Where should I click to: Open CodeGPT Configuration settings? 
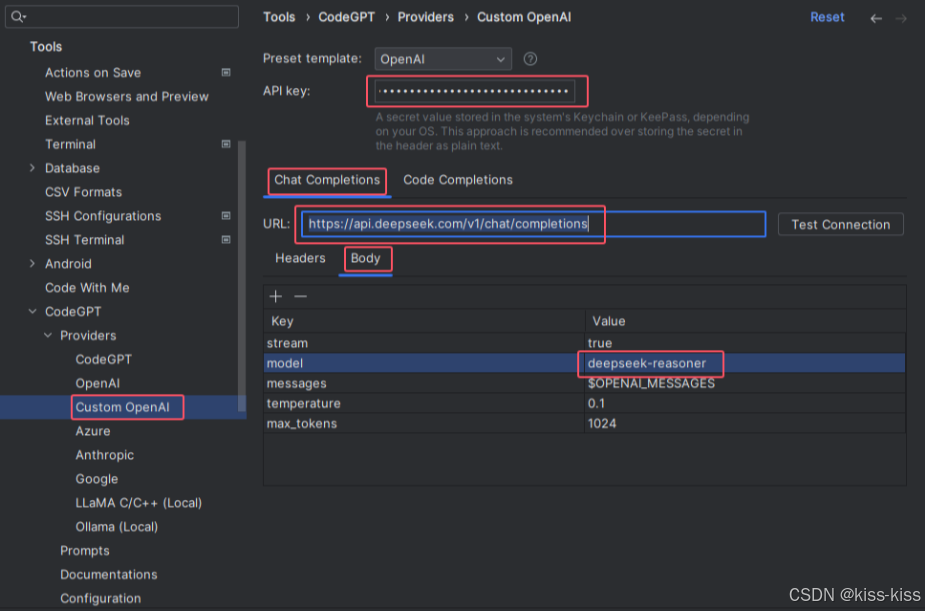(100, 598)
